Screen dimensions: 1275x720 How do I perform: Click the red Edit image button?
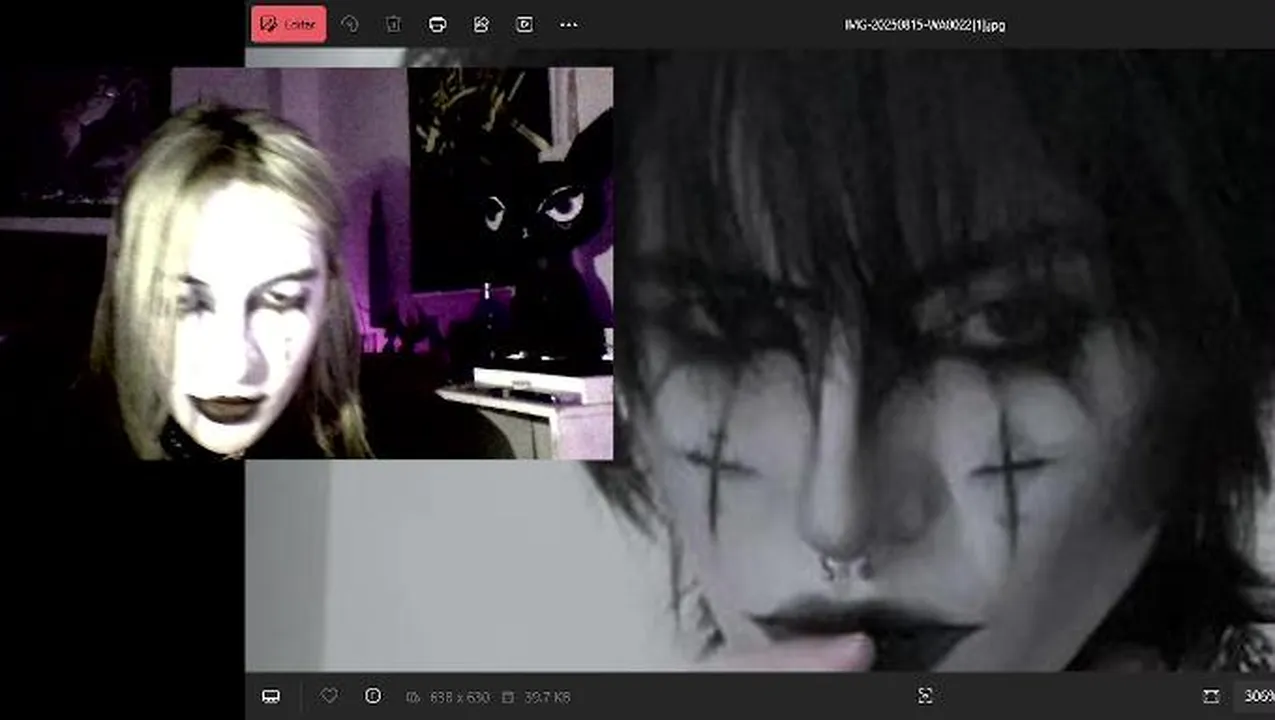point(288,24)
